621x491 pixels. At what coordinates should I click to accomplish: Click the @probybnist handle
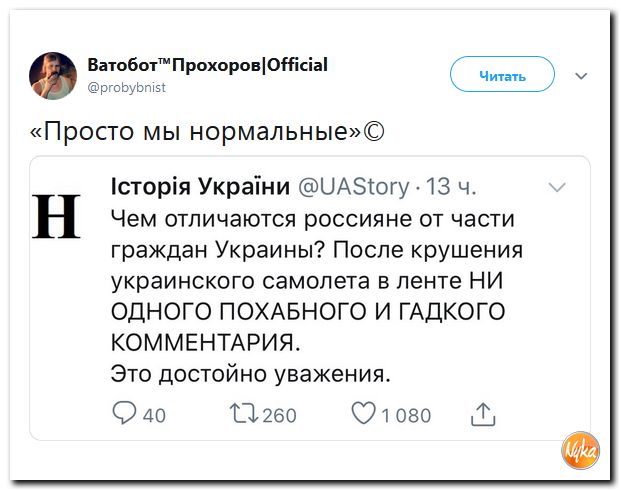pos(126,87)
